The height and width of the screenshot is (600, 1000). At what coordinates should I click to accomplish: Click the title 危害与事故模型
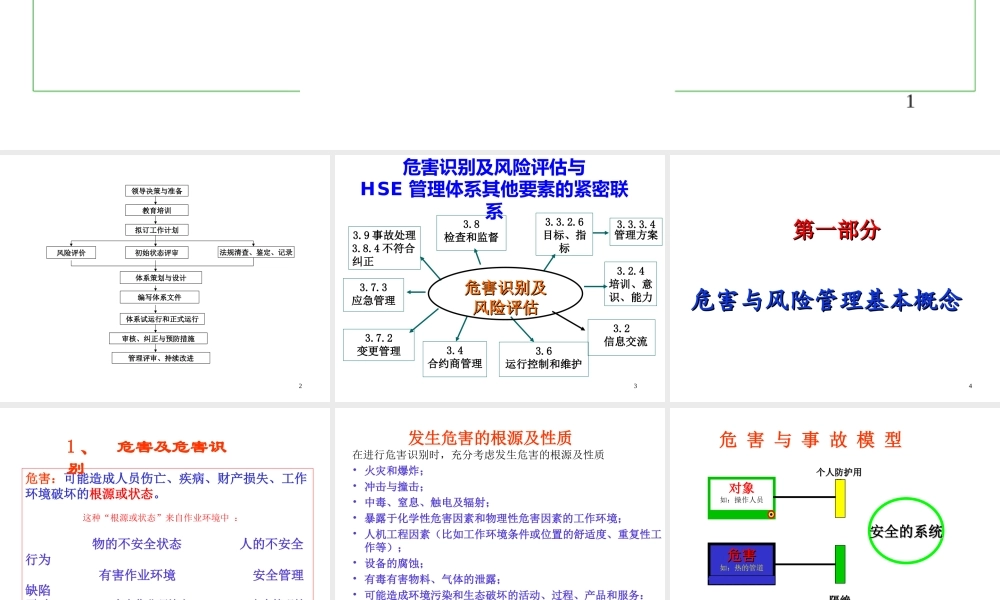point(812,439)
